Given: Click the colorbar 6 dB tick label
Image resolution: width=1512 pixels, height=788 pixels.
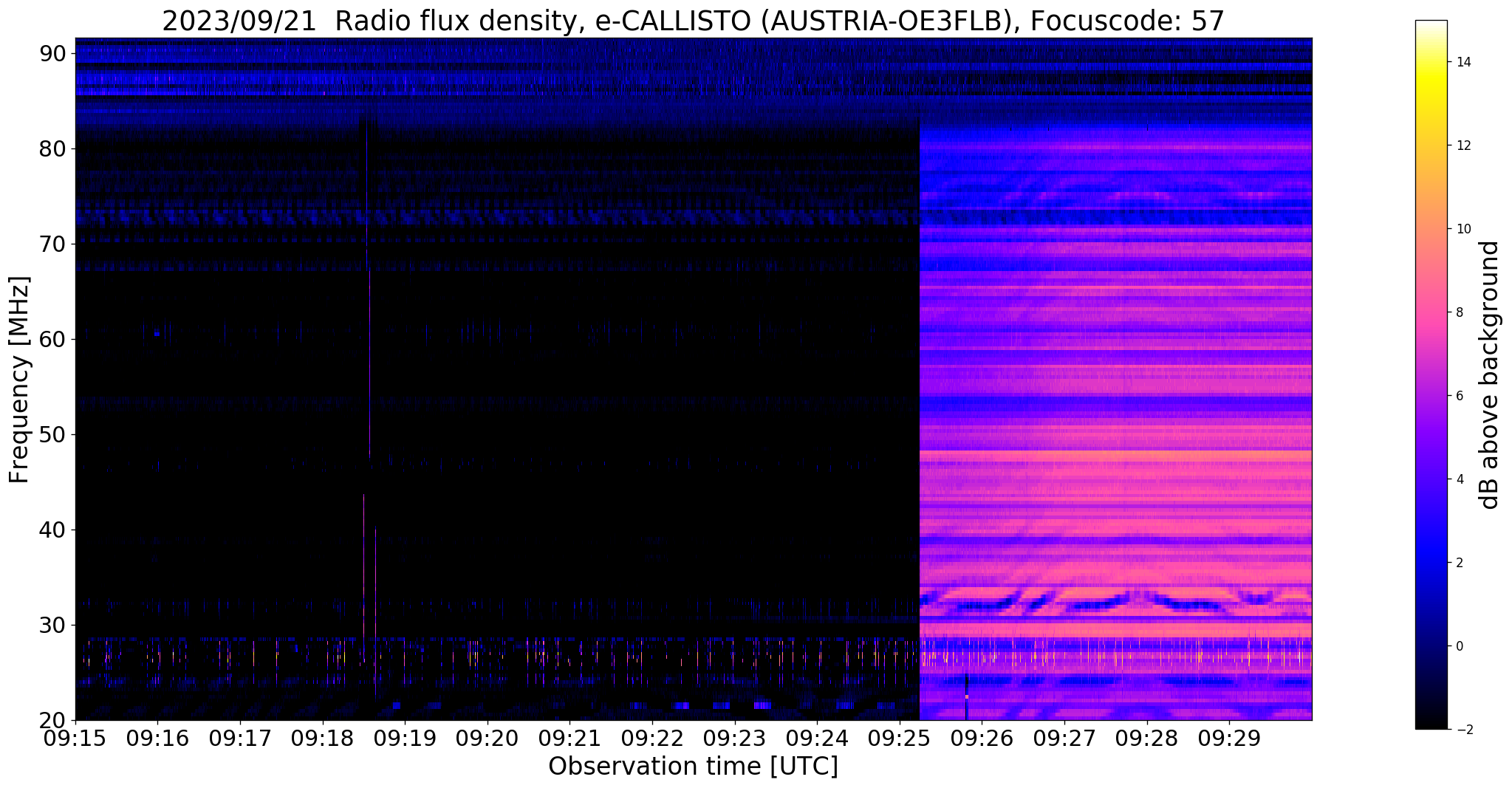Looking at the screenshot, I should pyautogui.click(x=1460, y=396).
